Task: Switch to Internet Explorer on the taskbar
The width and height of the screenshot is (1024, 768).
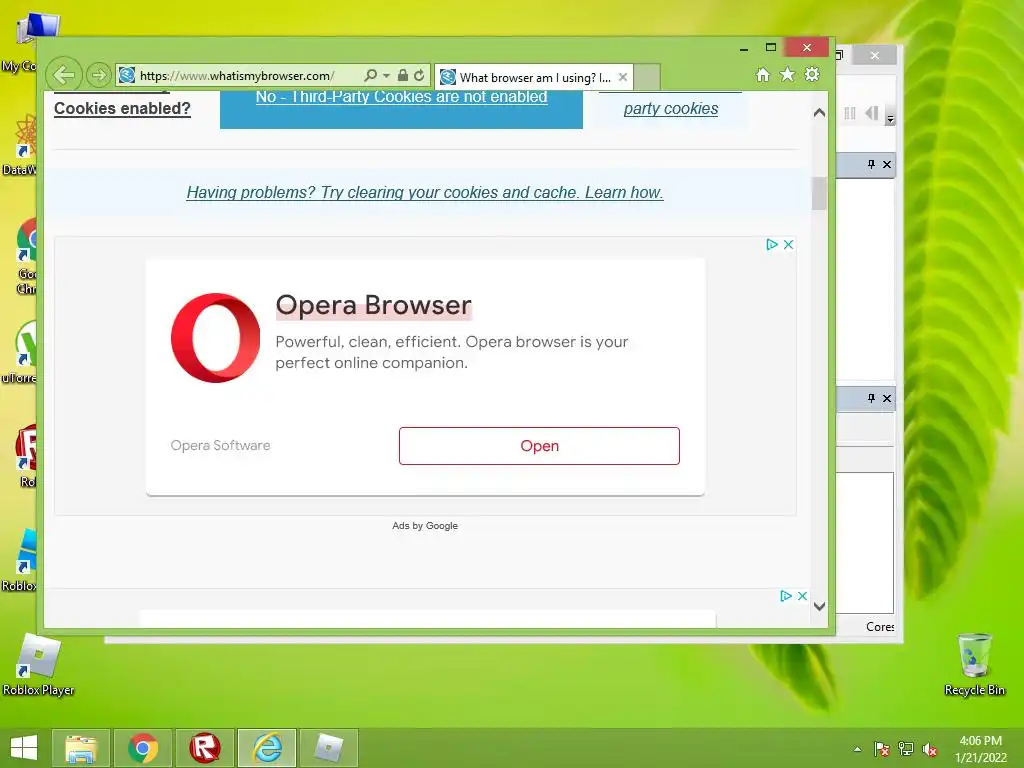Action: [x=267, y=748]
